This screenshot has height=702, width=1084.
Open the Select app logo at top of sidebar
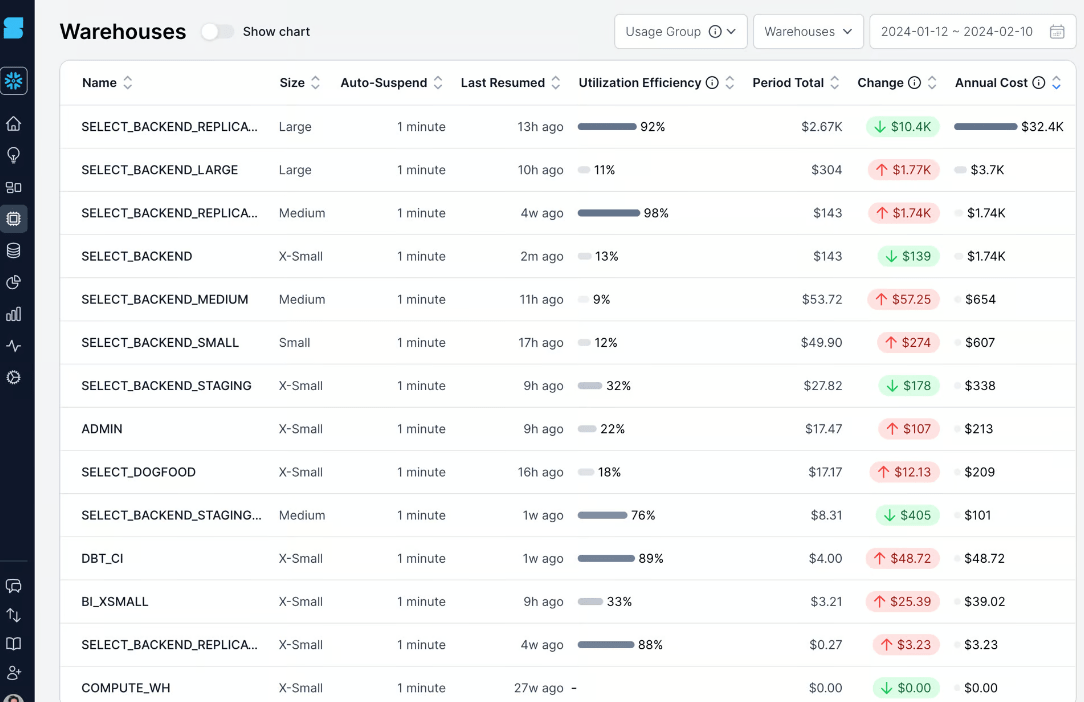[x=13, y=28]
